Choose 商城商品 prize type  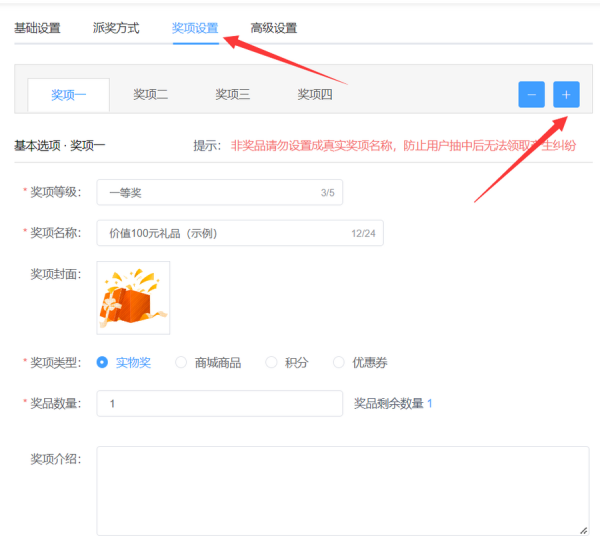pos(208,362)
